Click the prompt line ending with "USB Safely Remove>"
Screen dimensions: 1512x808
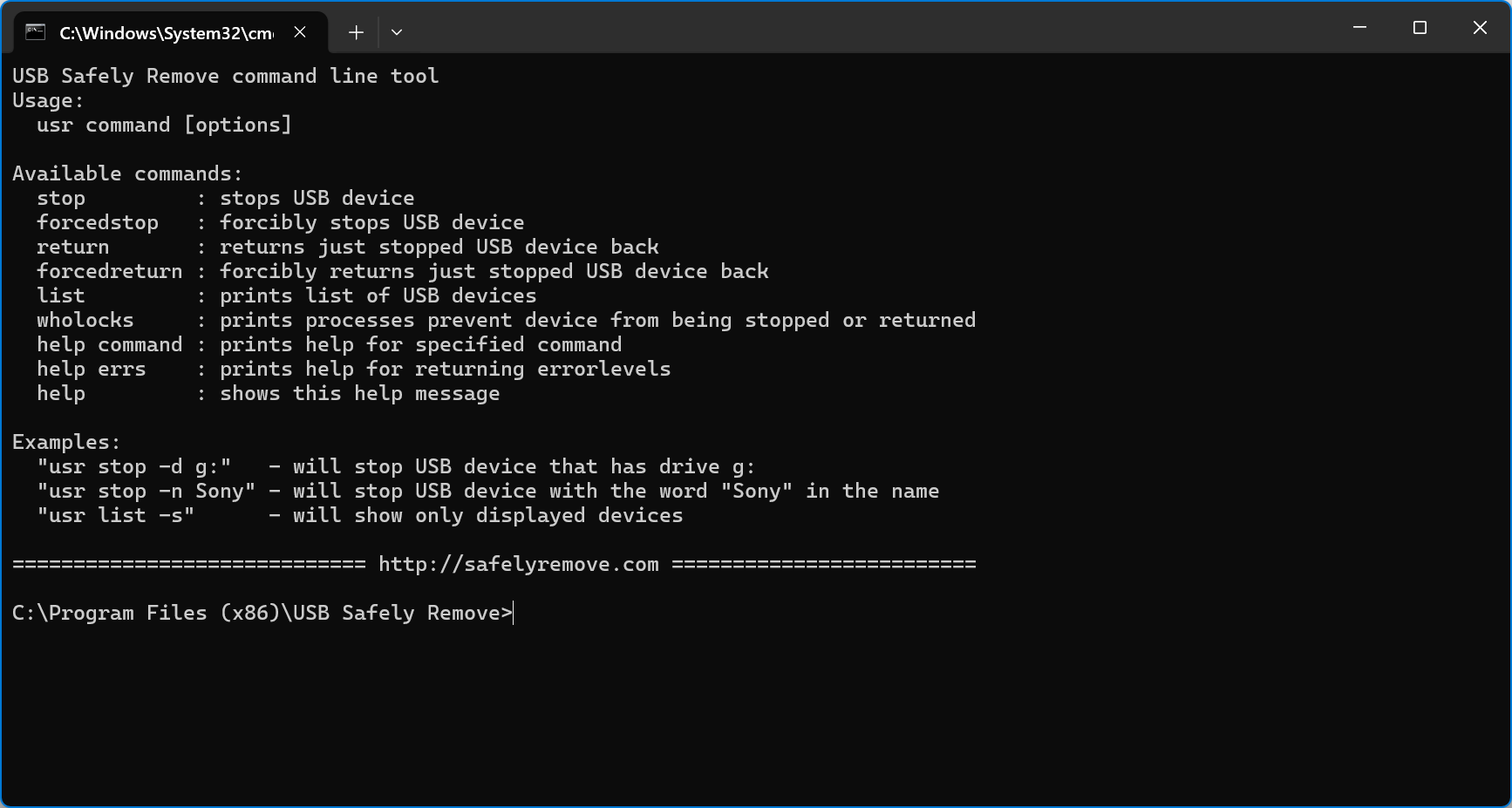[262, 614]
